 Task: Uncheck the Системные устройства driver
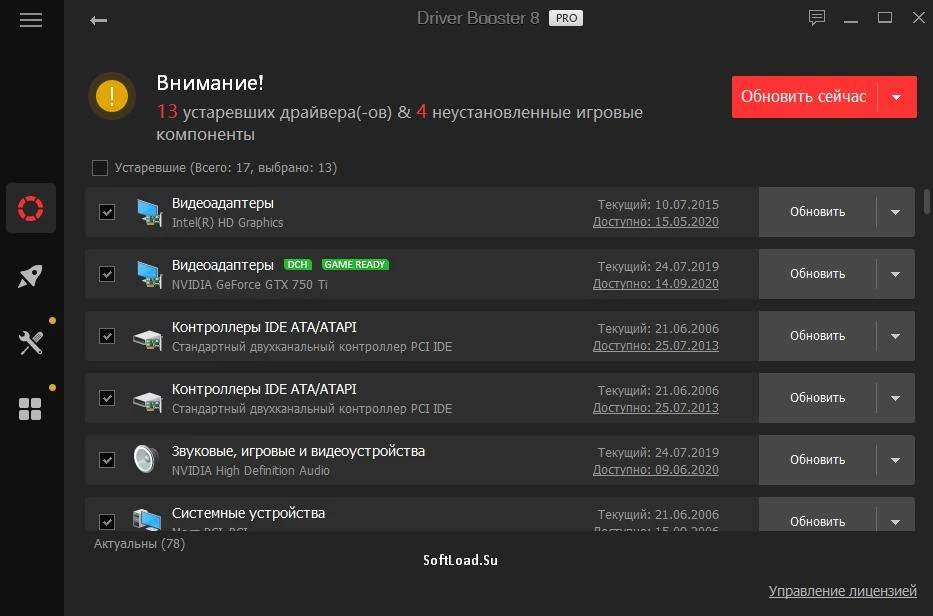point(107,521)
